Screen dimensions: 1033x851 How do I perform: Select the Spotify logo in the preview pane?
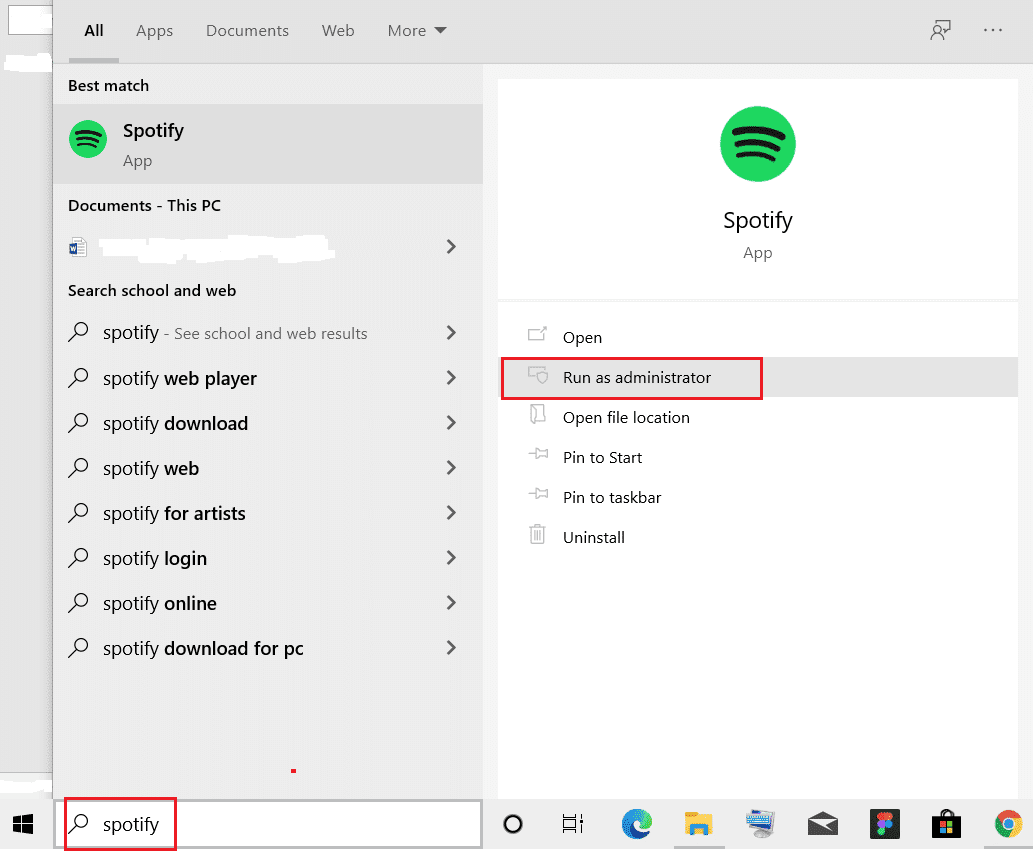click(757, 144)
